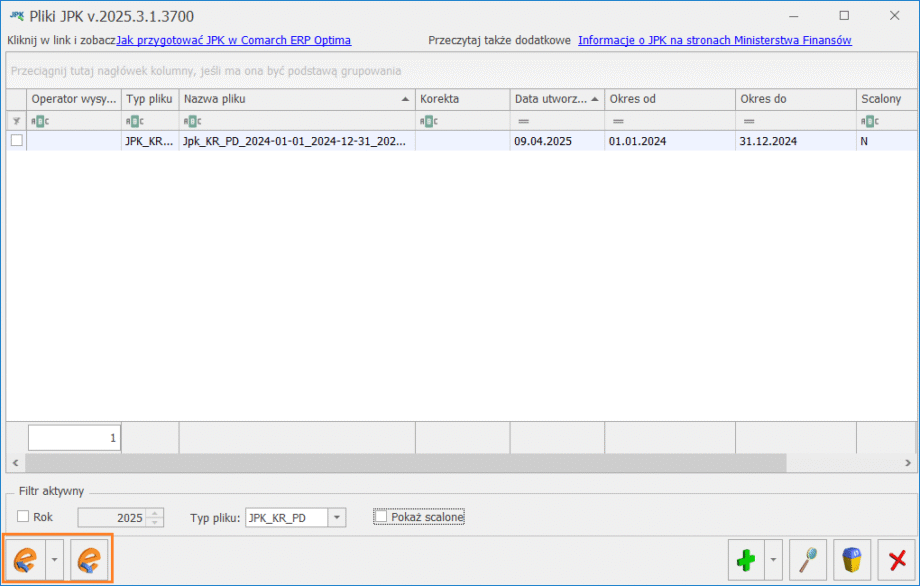The height and width of the screenshot is (586, 920).
Task: Open Informacje o JPK na stronach Ministerstwa Finansów link
Action: [x=715, y=40]
